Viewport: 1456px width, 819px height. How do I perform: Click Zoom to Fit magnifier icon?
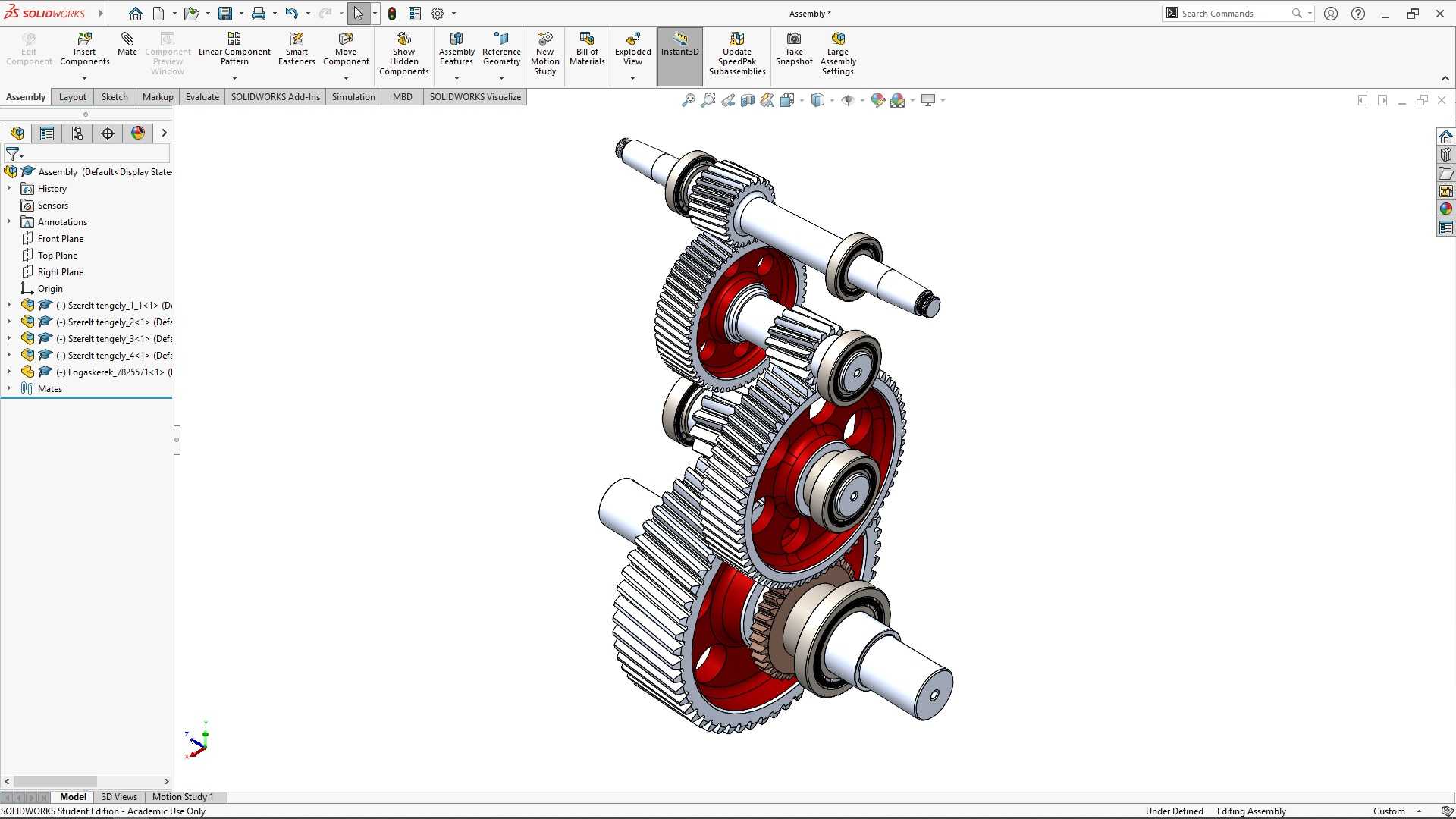pos(688,100)
